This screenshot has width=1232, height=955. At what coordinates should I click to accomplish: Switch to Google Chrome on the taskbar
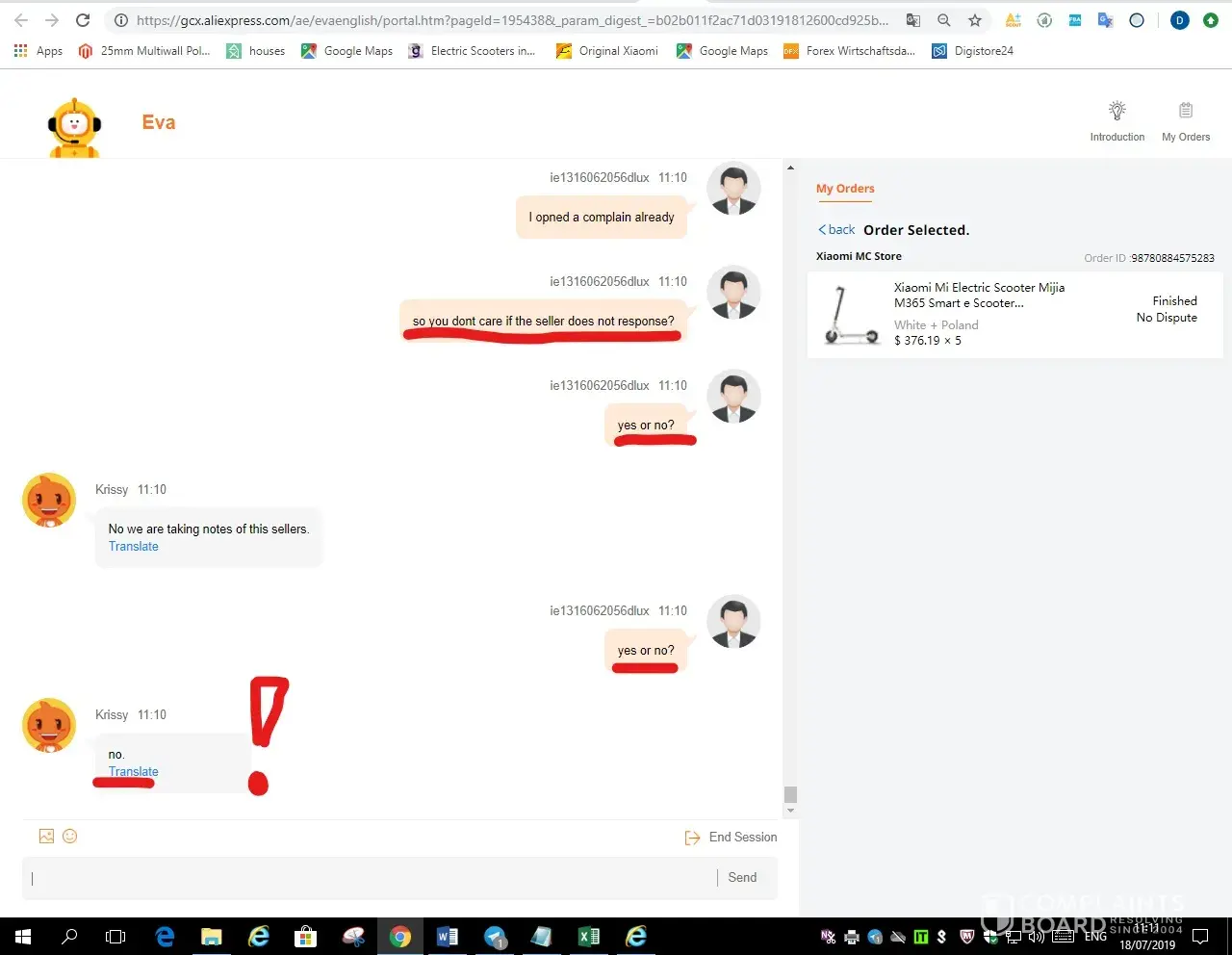coord(400,936)
